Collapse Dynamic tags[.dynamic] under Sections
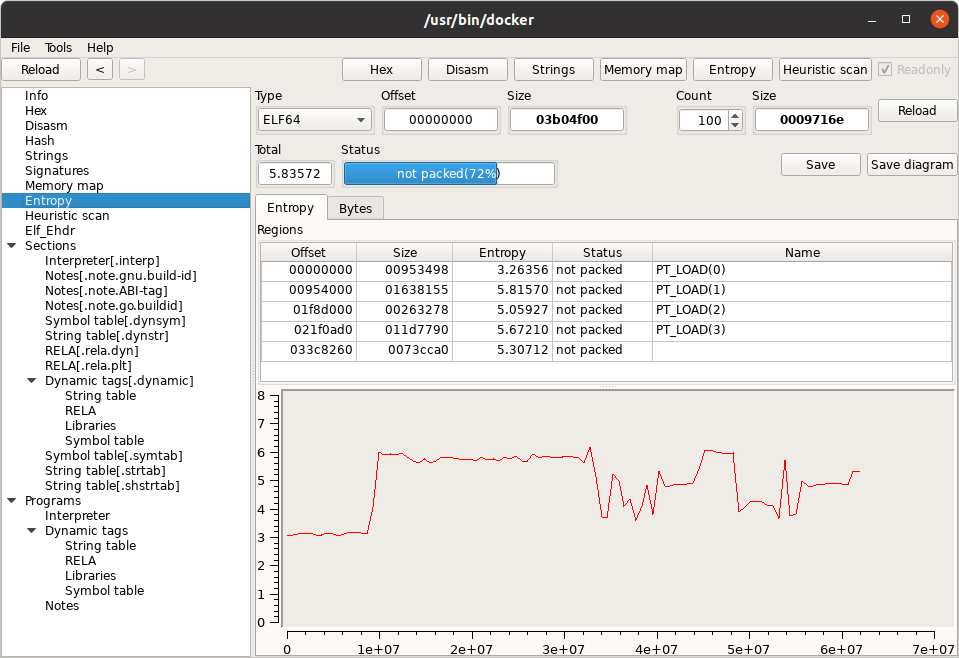Image resolution: width=959 pixels, height=658 pixels. point(31,381)
